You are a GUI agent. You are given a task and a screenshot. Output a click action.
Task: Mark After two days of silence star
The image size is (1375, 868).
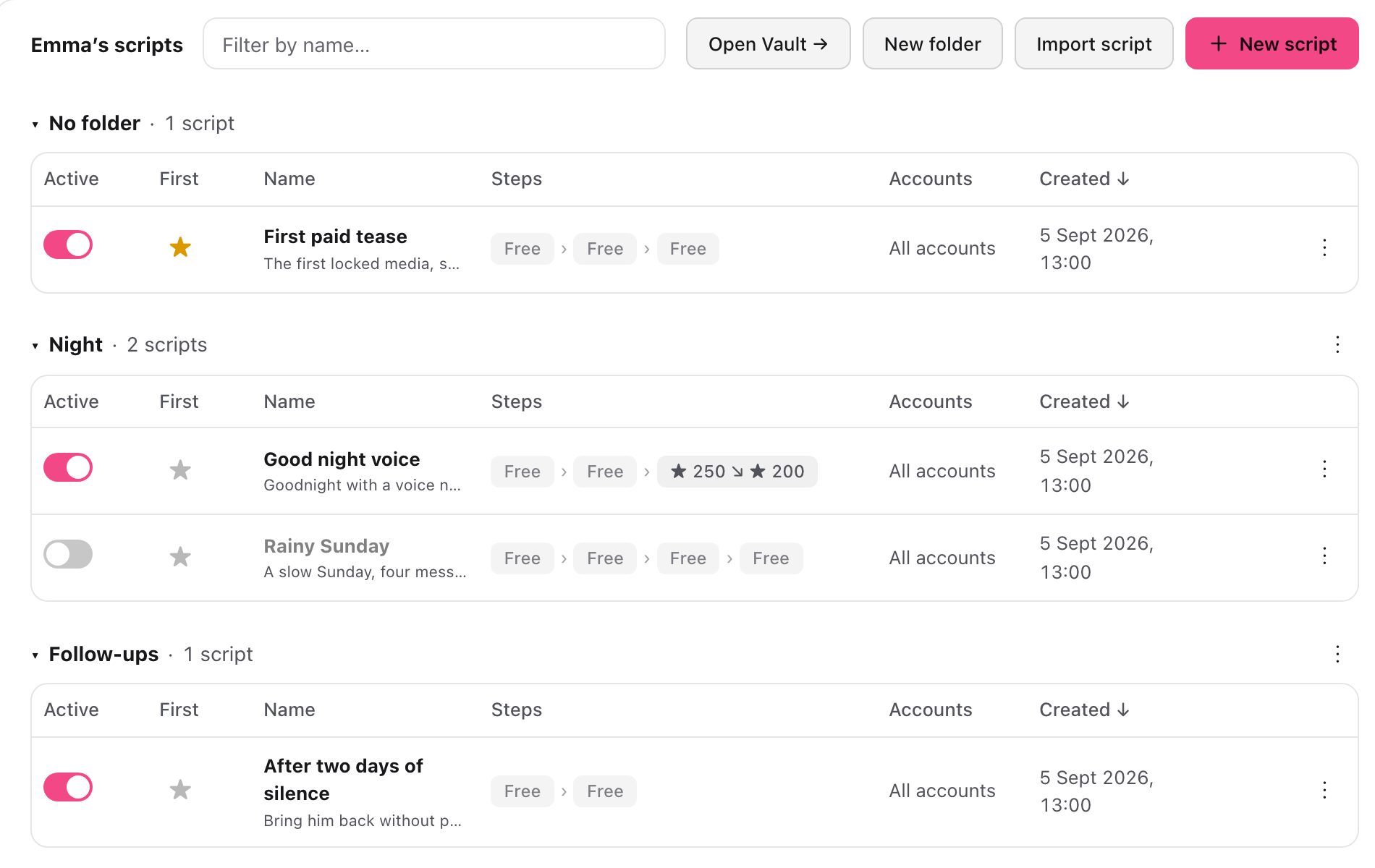click(x=180, y=789)
